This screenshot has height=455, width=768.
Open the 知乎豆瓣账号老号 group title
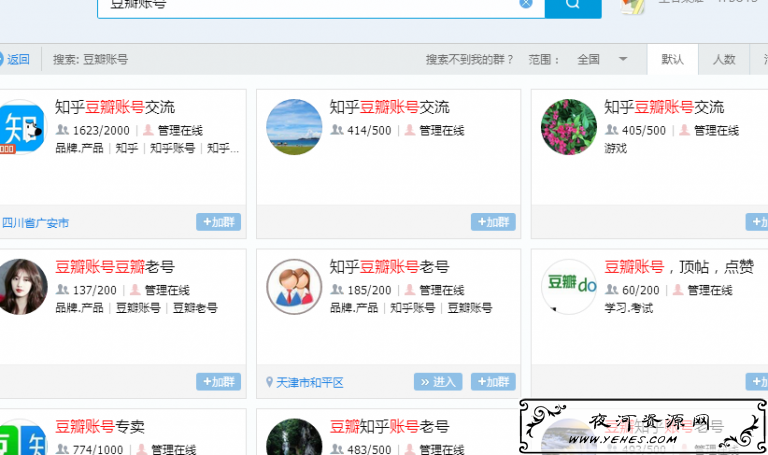coord(389,267)
